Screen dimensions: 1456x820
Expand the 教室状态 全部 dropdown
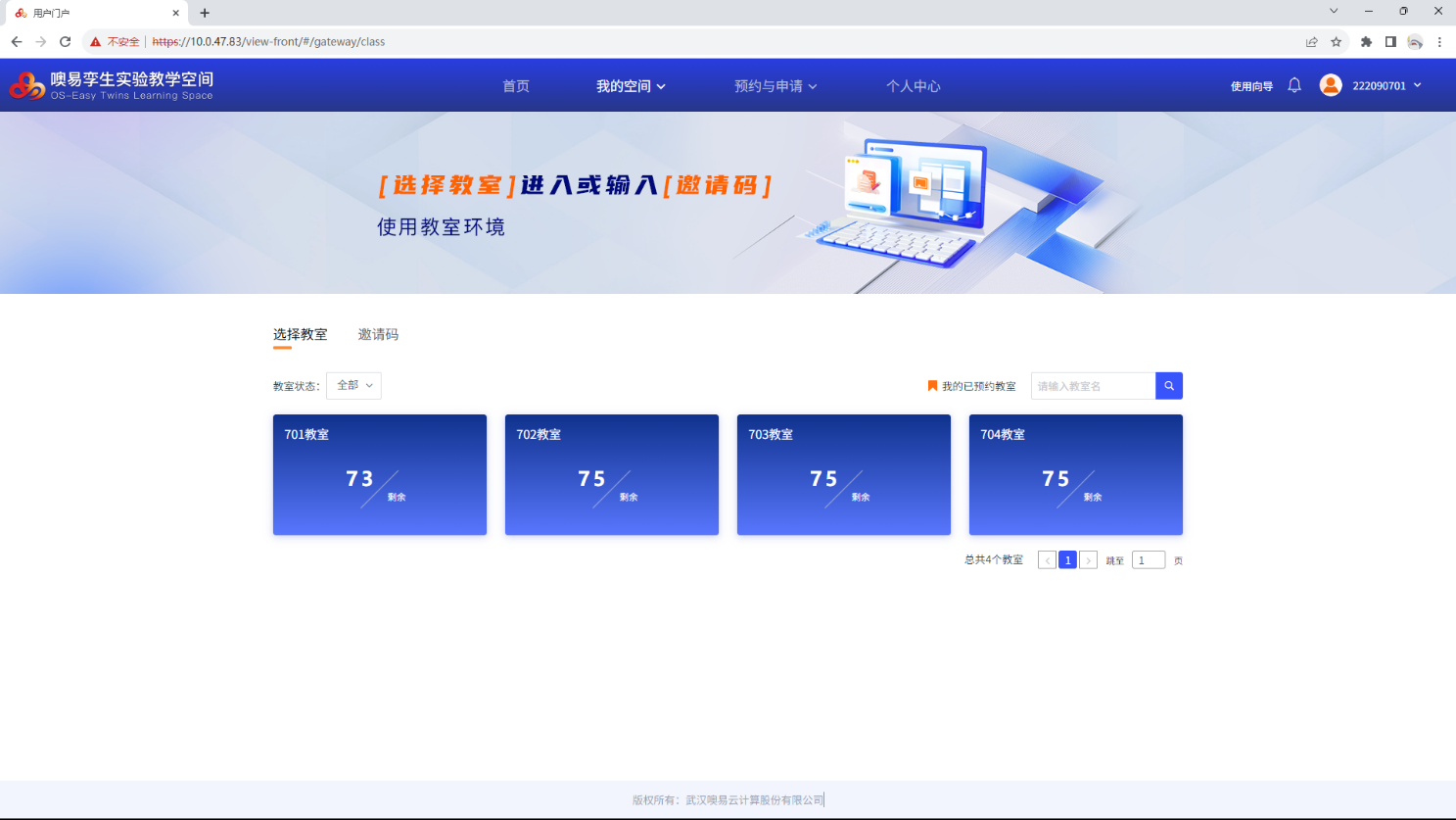(353, 386)
